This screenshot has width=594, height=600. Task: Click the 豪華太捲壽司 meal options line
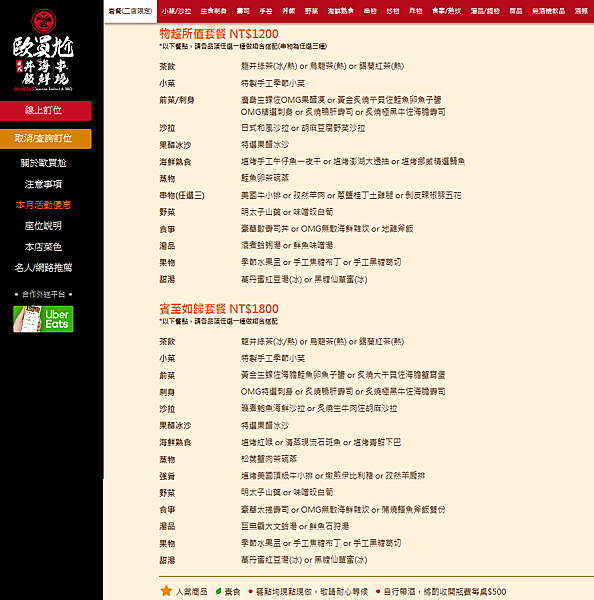[343, 510]
